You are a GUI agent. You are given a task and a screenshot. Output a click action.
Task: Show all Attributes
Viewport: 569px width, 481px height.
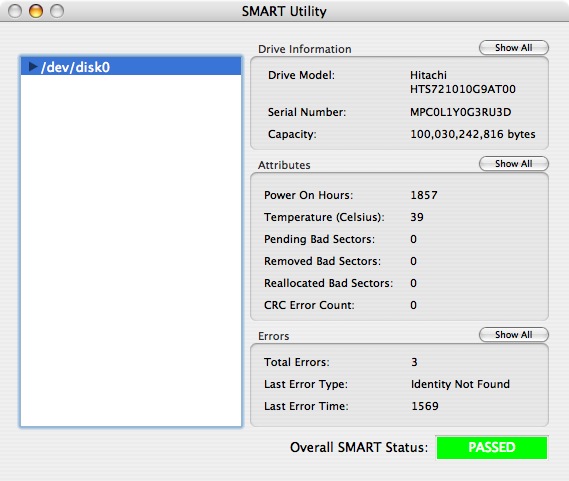click(x=513, y=164)
